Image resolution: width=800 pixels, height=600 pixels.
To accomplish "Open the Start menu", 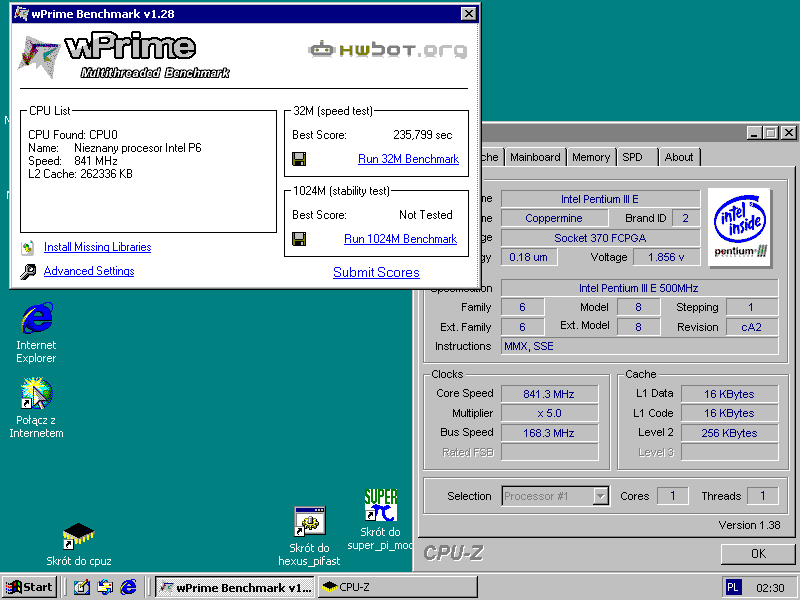I will [x=30, y=587].
